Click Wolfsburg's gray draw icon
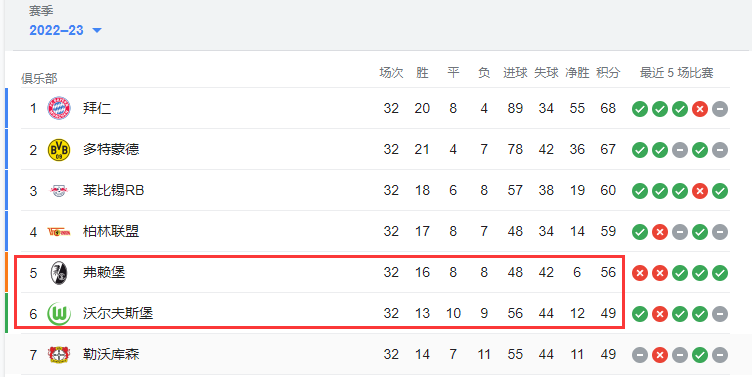 pos(720,314)
